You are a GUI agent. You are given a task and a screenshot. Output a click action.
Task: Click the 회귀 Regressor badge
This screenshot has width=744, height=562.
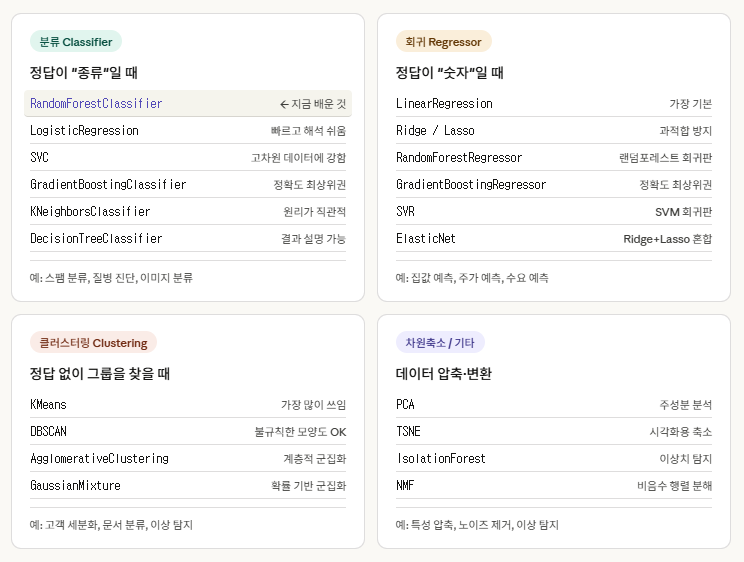pyautogui.click(x=443, y=42)
